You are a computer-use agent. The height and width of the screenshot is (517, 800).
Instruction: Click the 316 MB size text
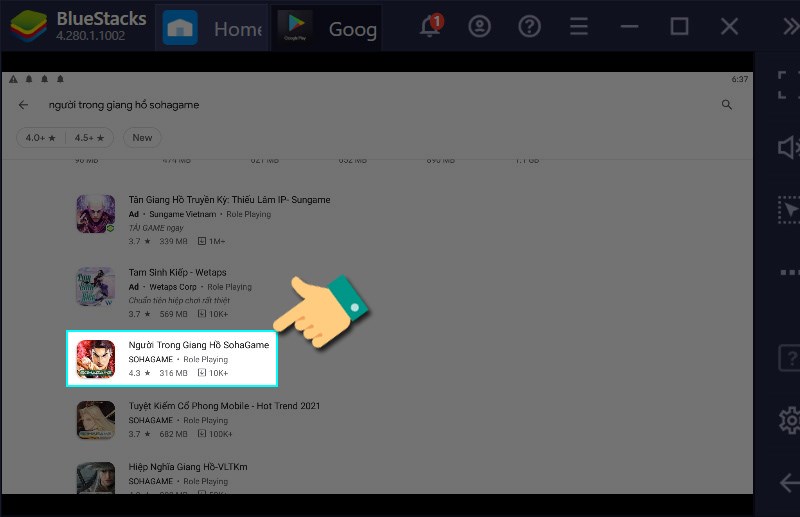173,373
